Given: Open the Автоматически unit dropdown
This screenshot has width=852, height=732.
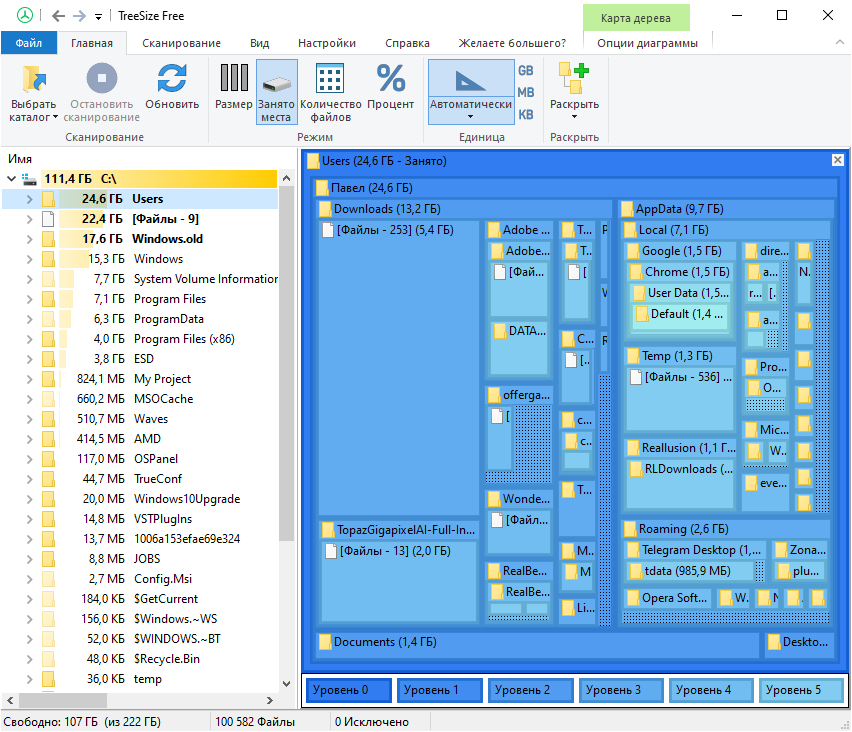Looking at the screenshot, I should pyautogui.click(x=471, y=92).
